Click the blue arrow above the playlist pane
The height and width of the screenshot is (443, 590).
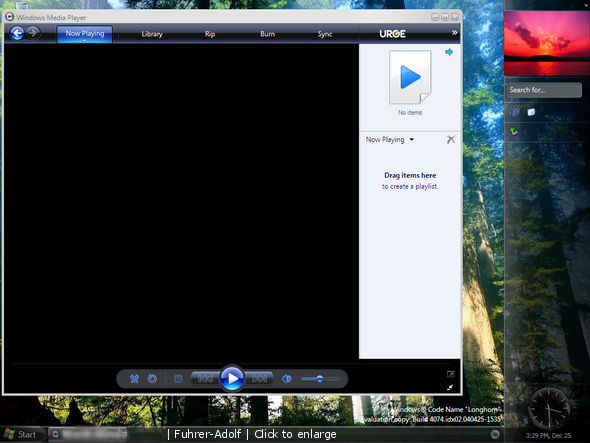click(x=449, y=52)
